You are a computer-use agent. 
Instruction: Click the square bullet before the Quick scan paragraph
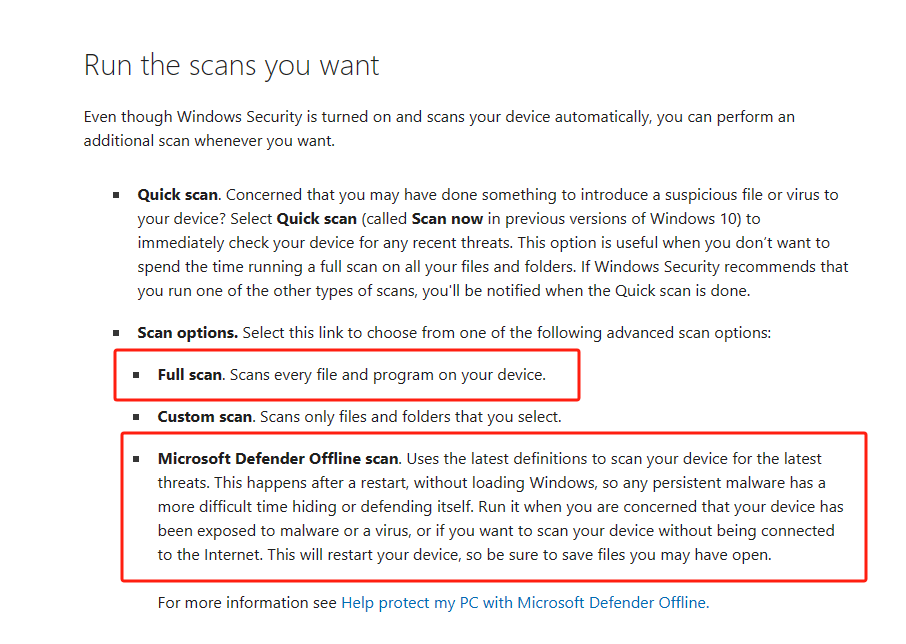(x=116, y=195)
